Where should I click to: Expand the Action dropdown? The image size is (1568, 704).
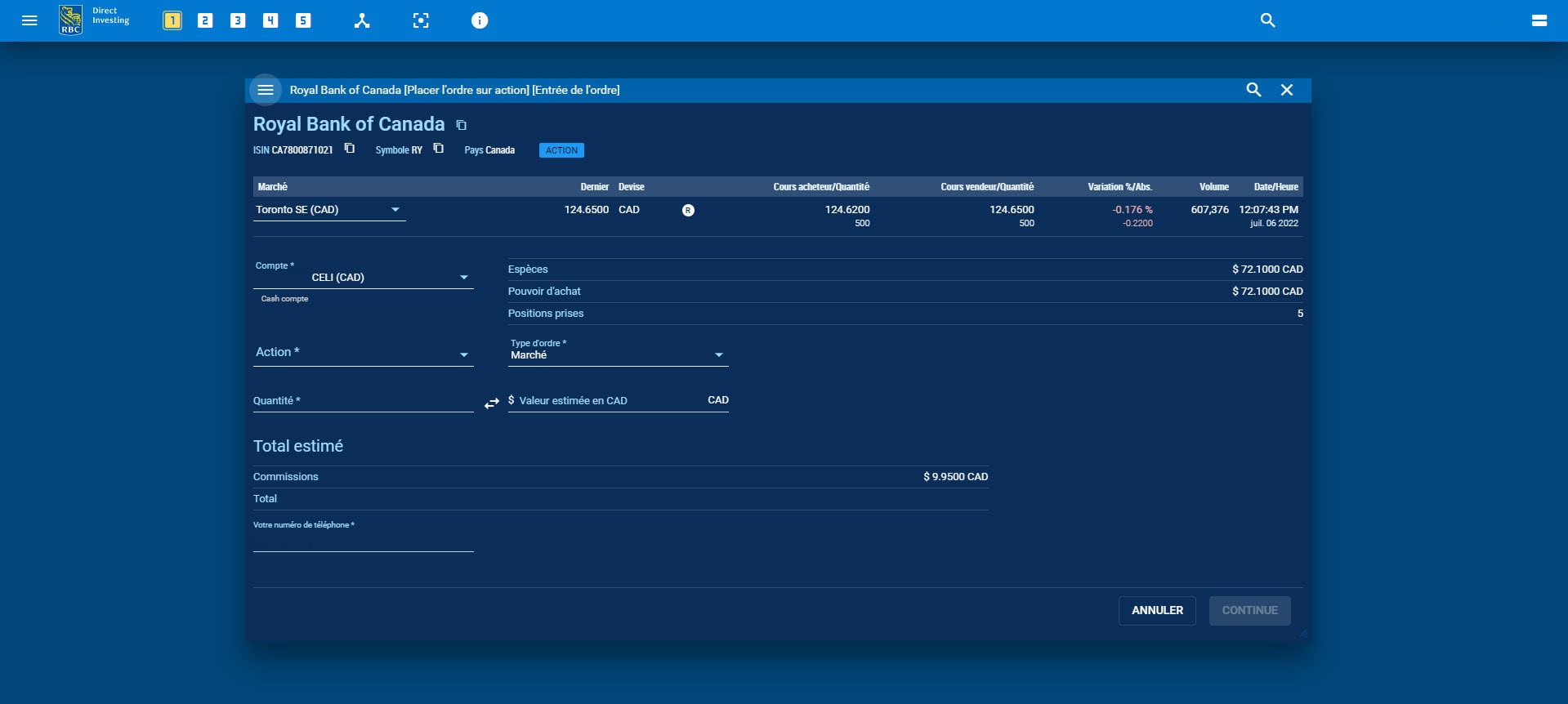point(364,353)
